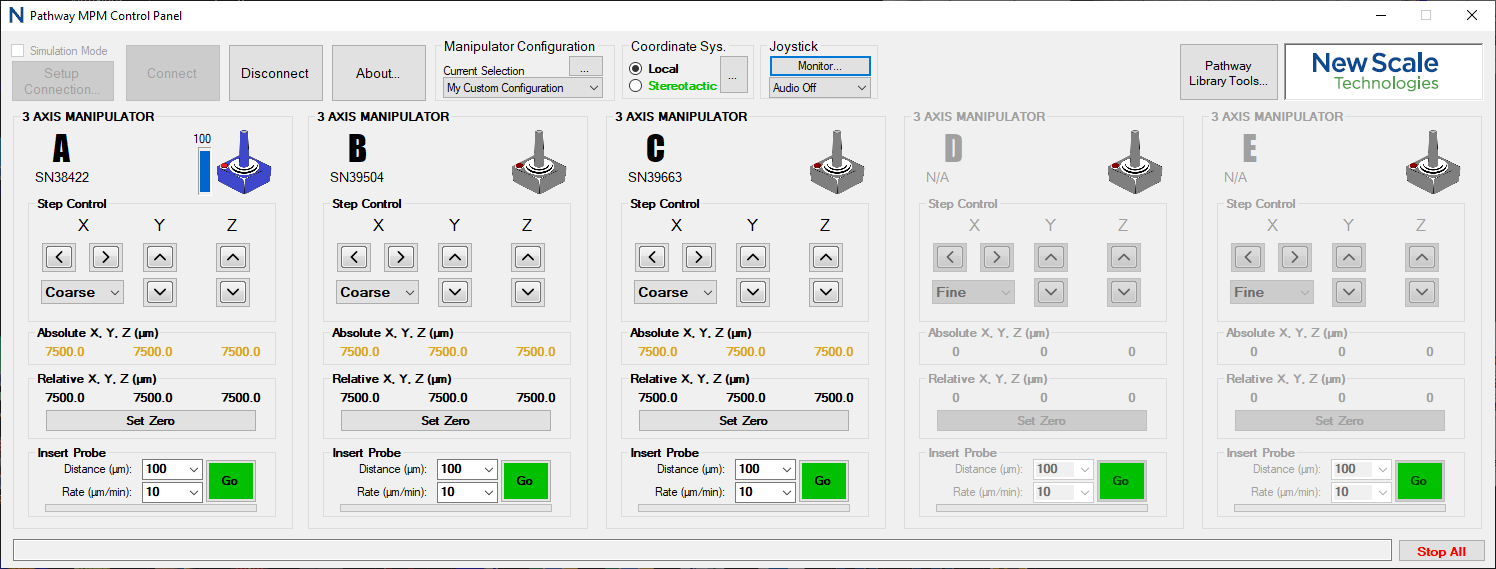The height and width of the screenshot is (569, 1496).
Task: Step manipulator A Z axis up
Action: click(233, 257)
